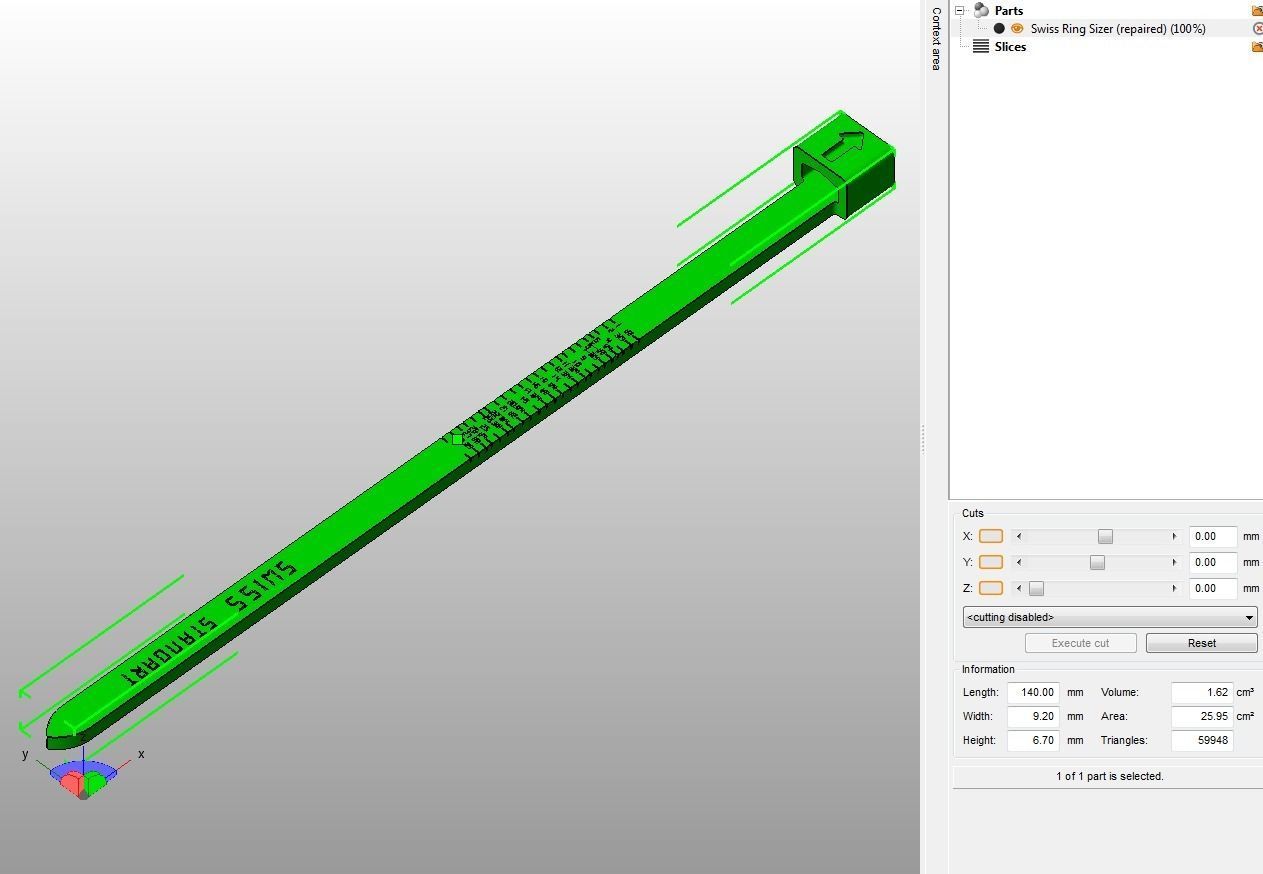Image resolution: width=1263 pixels, height=874 pixels.
Task: Open folder icon beside Parts
Action: [1257, 10]
